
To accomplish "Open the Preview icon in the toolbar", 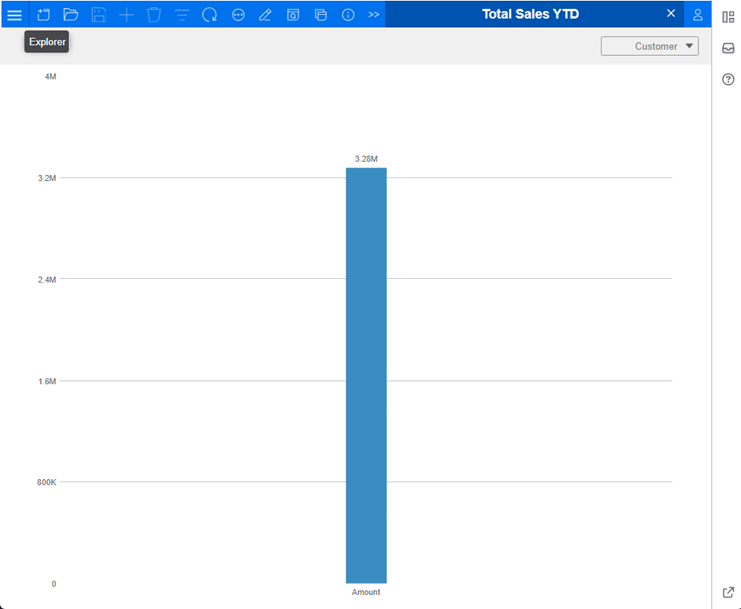I will (x=293, y=15).
